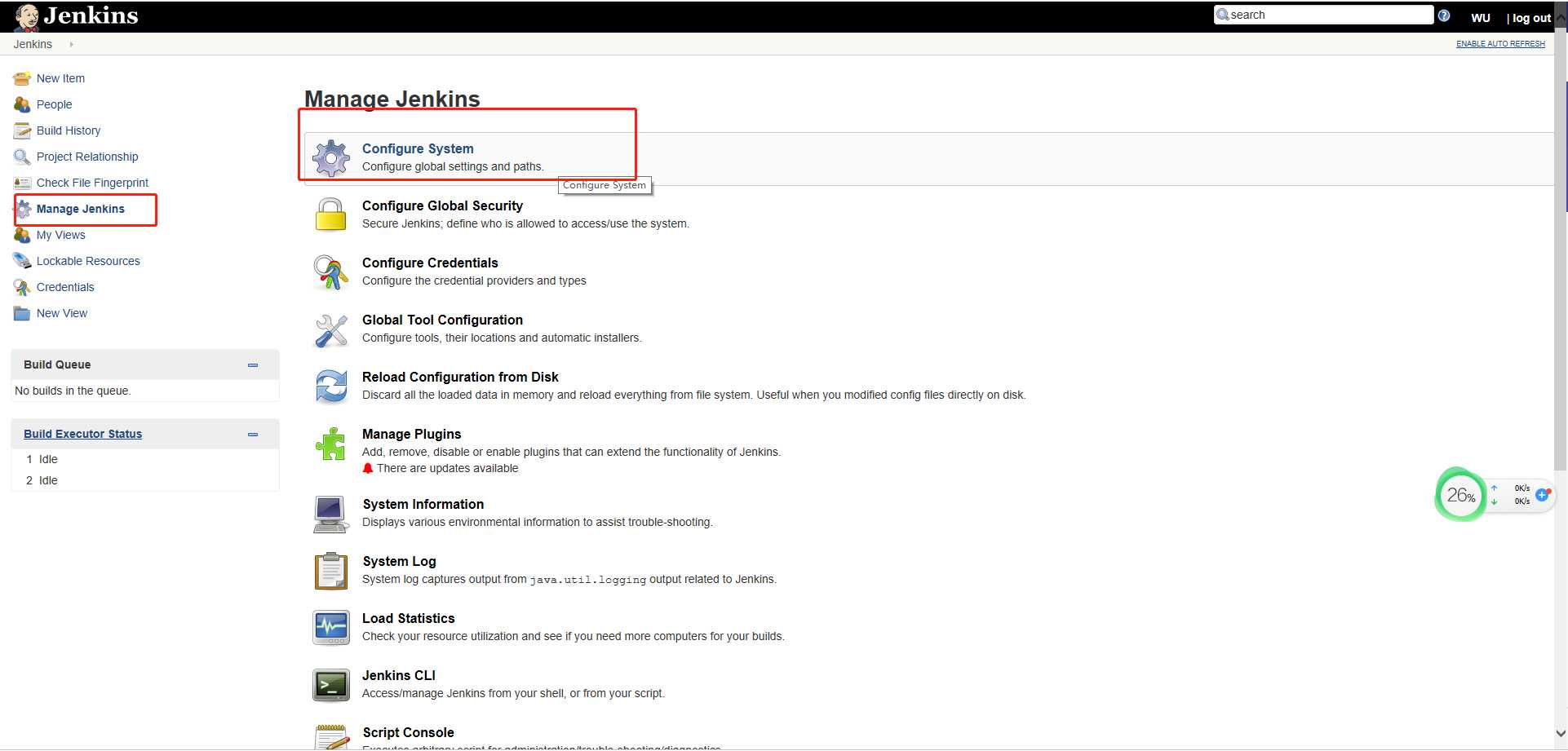This screenshot has width=1568, height=751.
Task: Open the Manage Plugins link
Action: point(411,434)
